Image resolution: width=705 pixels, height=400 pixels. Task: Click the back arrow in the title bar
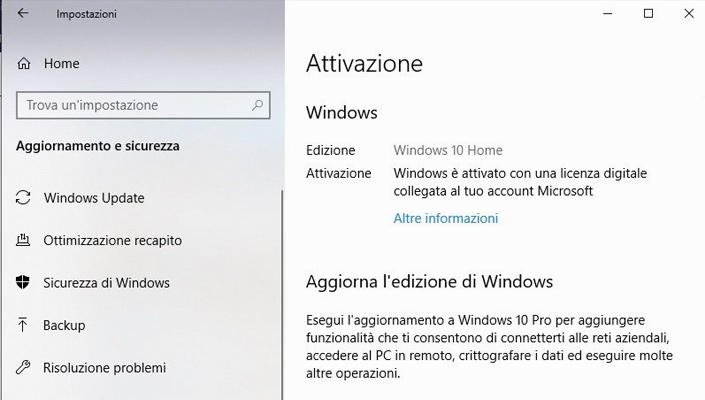point(24,14)
